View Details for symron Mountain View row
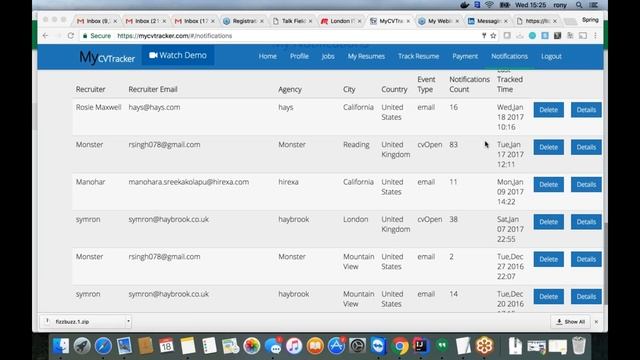 (x=586, y=297)
